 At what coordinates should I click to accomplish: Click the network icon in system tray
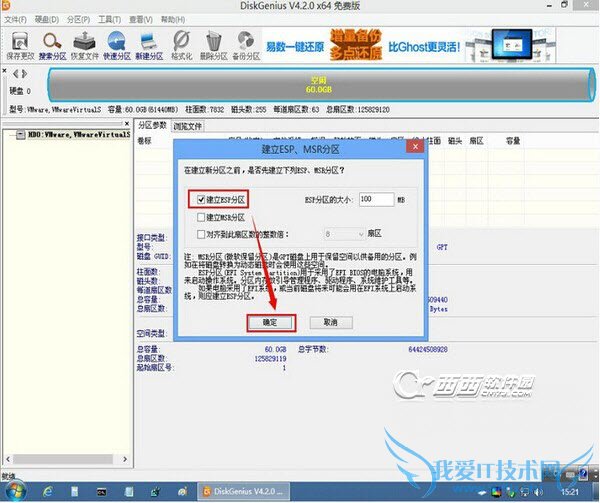coord(525,492)
